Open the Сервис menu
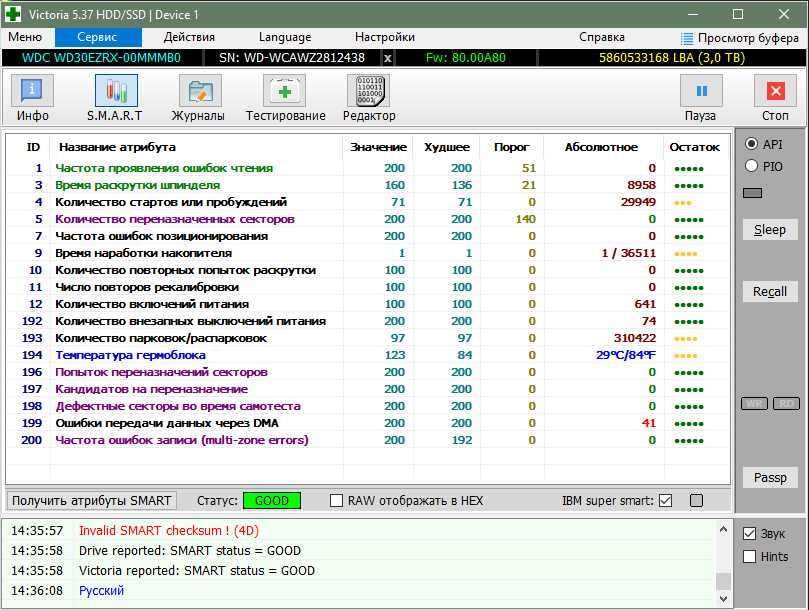The height and width of the screenshot is (610, 809). [x=98, y=37]
